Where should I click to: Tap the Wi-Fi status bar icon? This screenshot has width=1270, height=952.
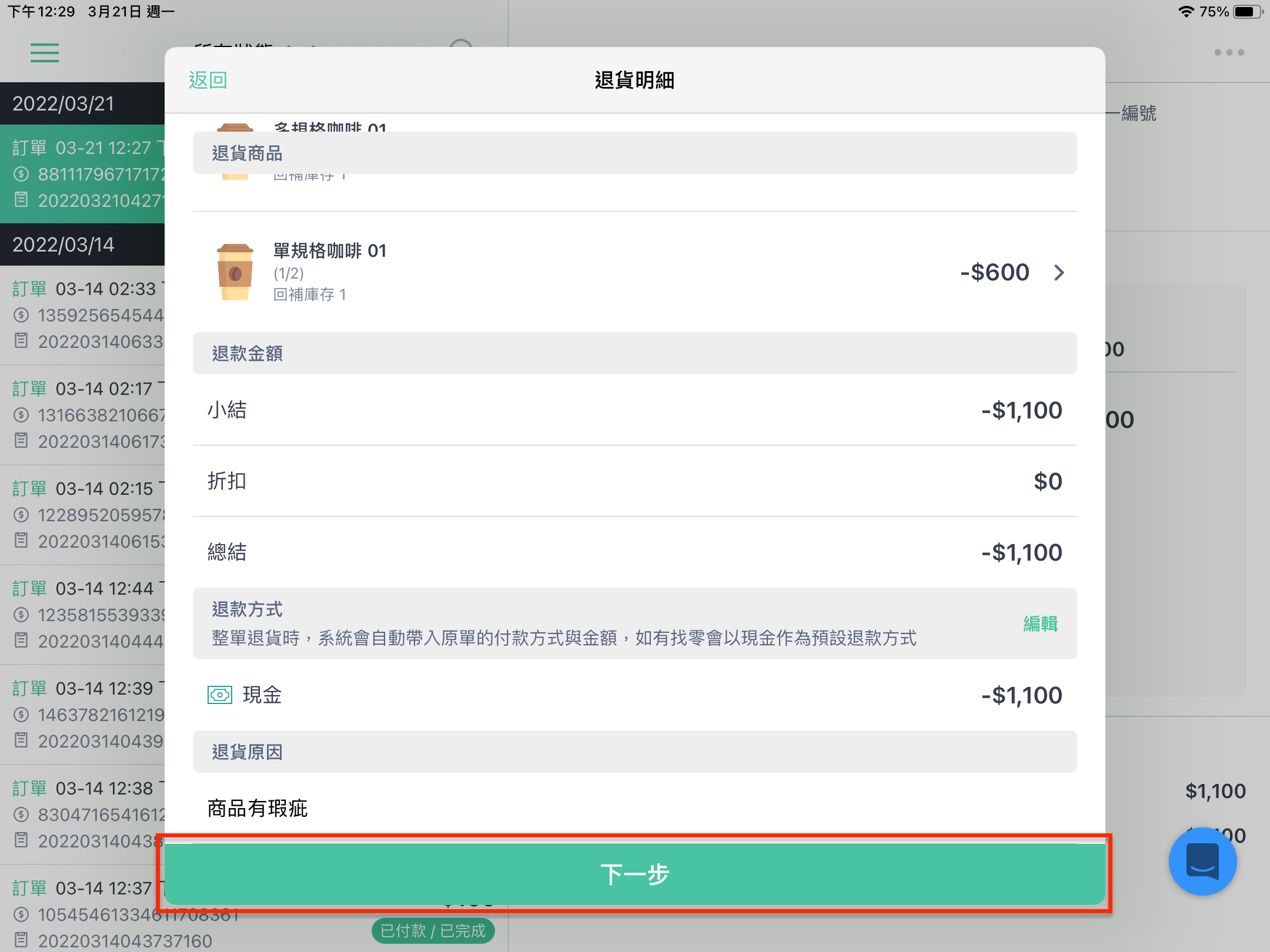(x=1186, y=12)
